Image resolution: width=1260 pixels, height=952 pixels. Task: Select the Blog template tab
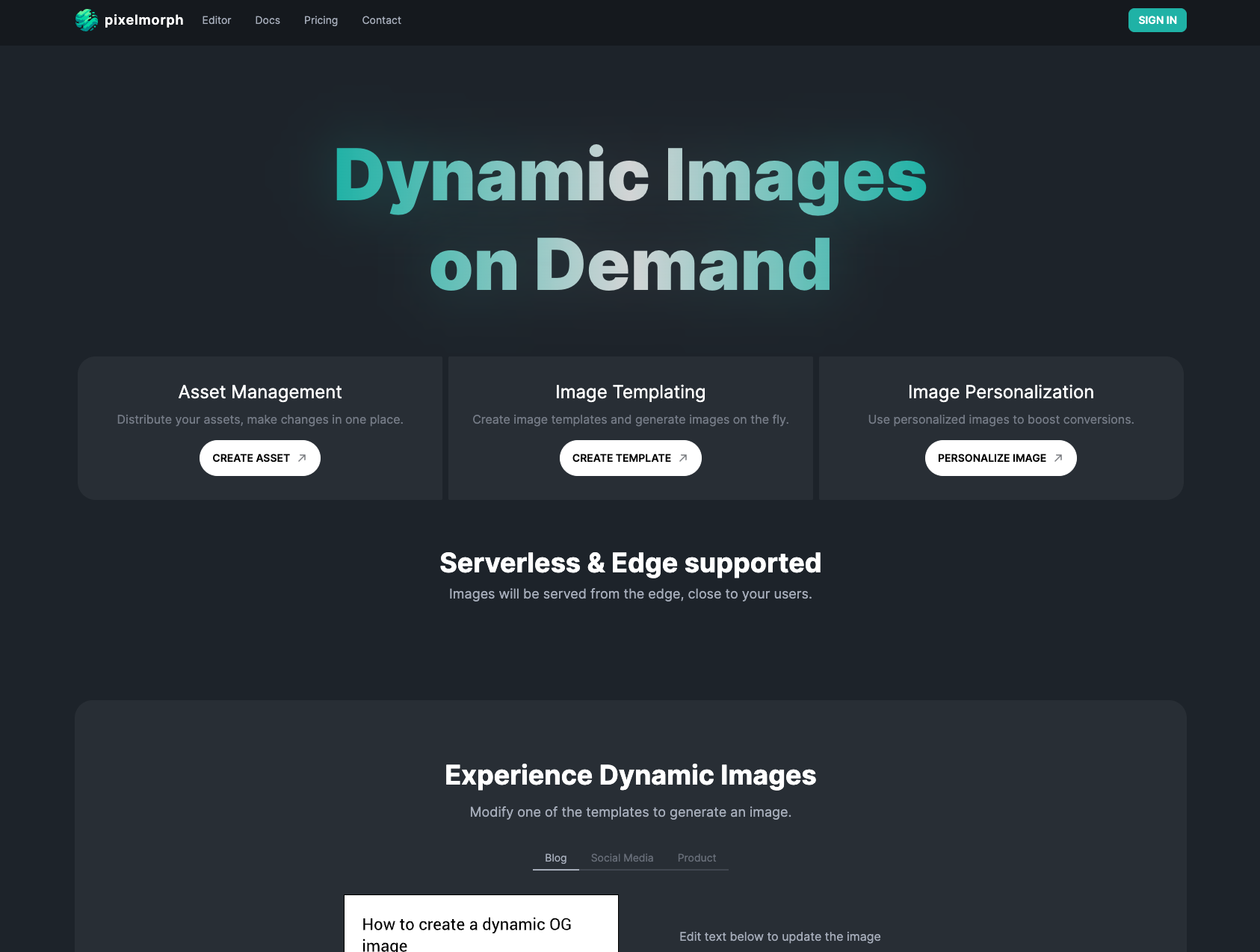pyautogui.click(x=556, y=858)
